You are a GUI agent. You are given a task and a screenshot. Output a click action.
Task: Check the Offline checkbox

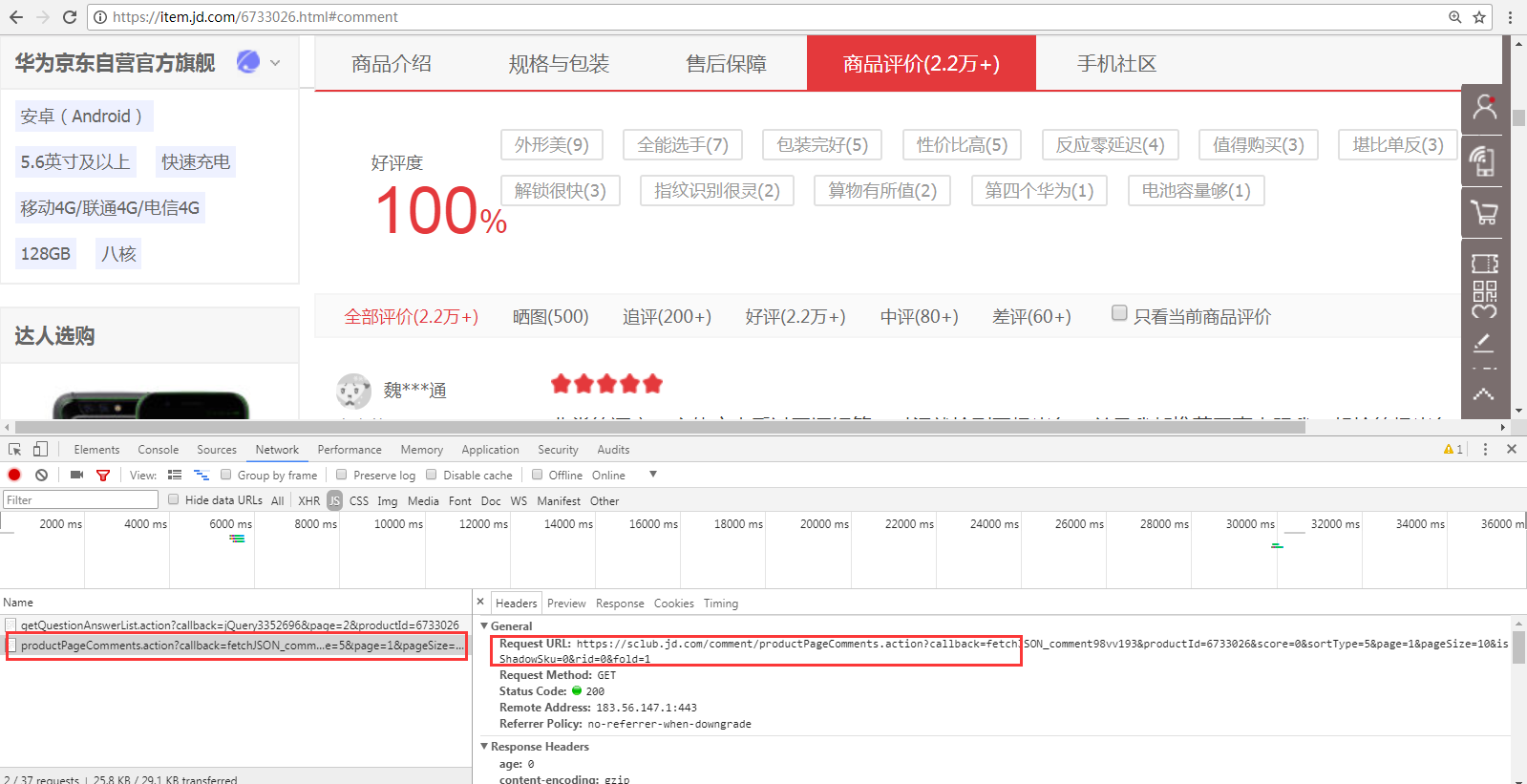point(538,475)
